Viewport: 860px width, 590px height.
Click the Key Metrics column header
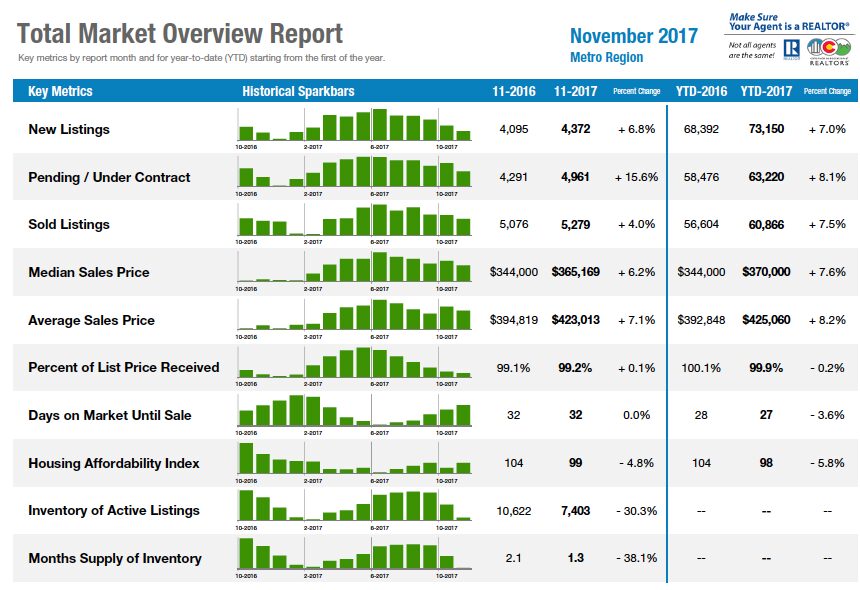pos(60,91)
